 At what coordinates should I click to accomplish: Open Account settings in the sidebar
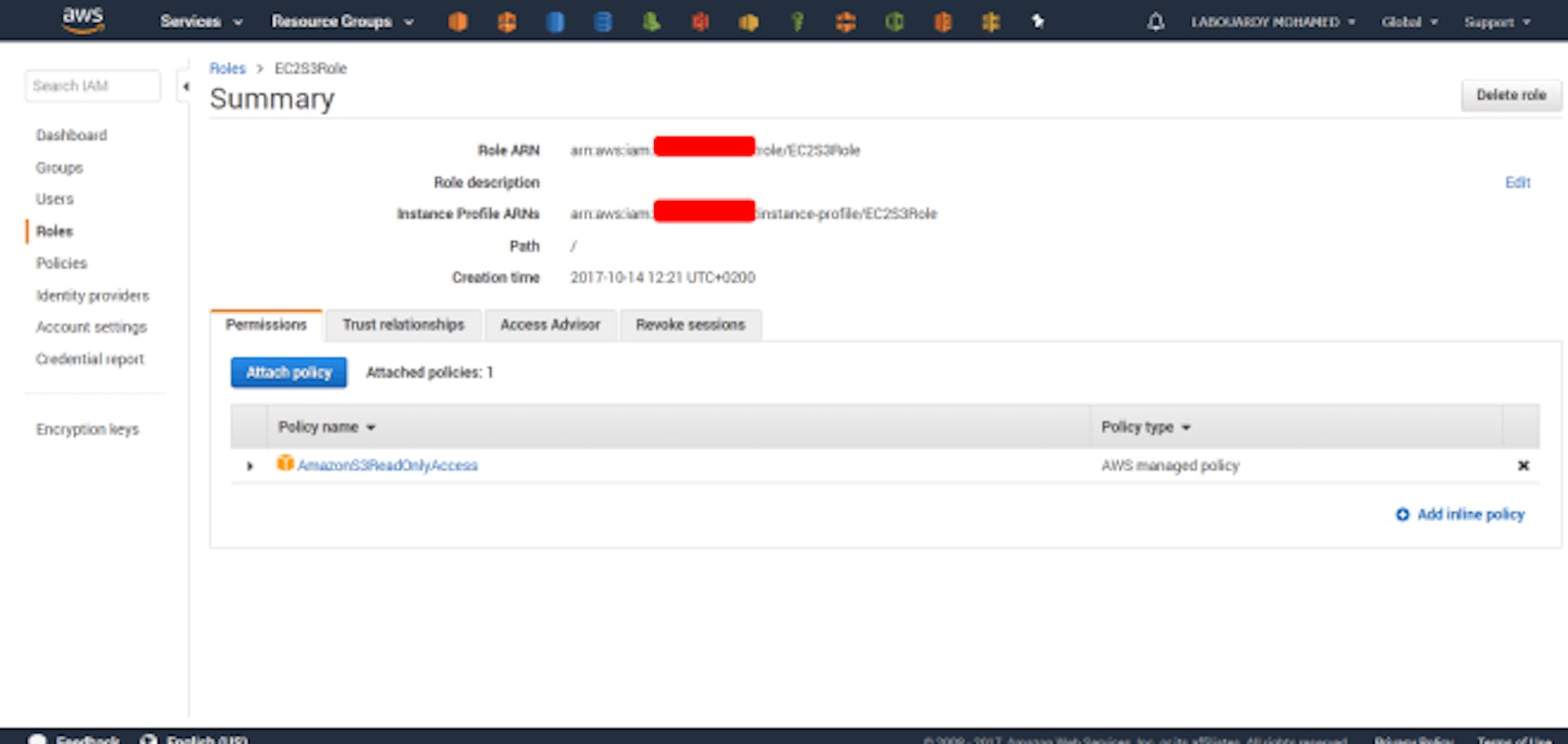pyautogui.click(x=91, y=327)
